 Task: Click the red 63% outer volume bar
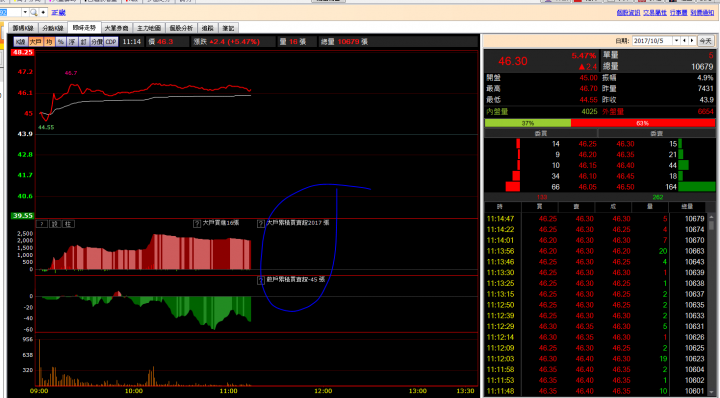643,123
